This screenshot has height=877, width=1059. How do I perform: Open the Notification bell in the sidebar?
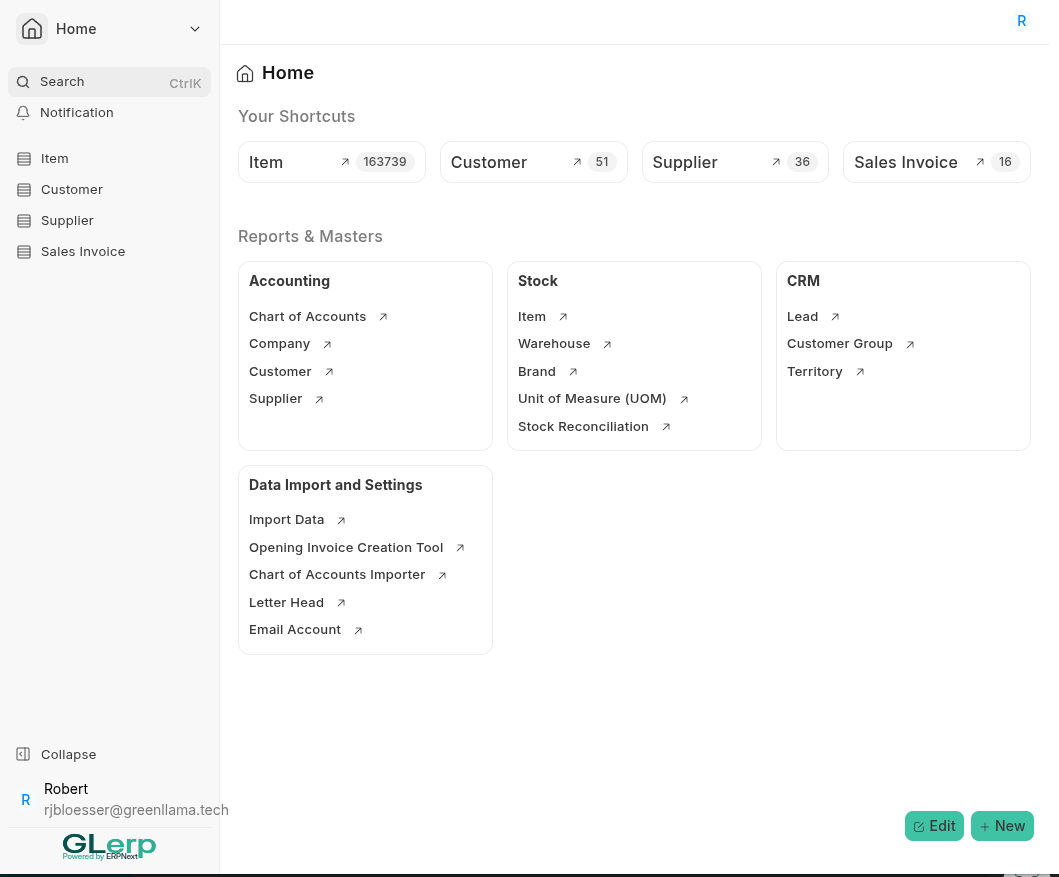pos(22,113)
